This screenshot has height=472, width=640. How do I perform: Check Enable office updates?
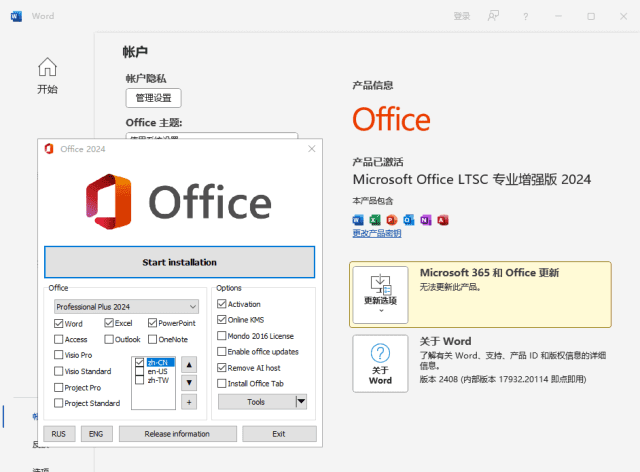[x=222, y=352]
